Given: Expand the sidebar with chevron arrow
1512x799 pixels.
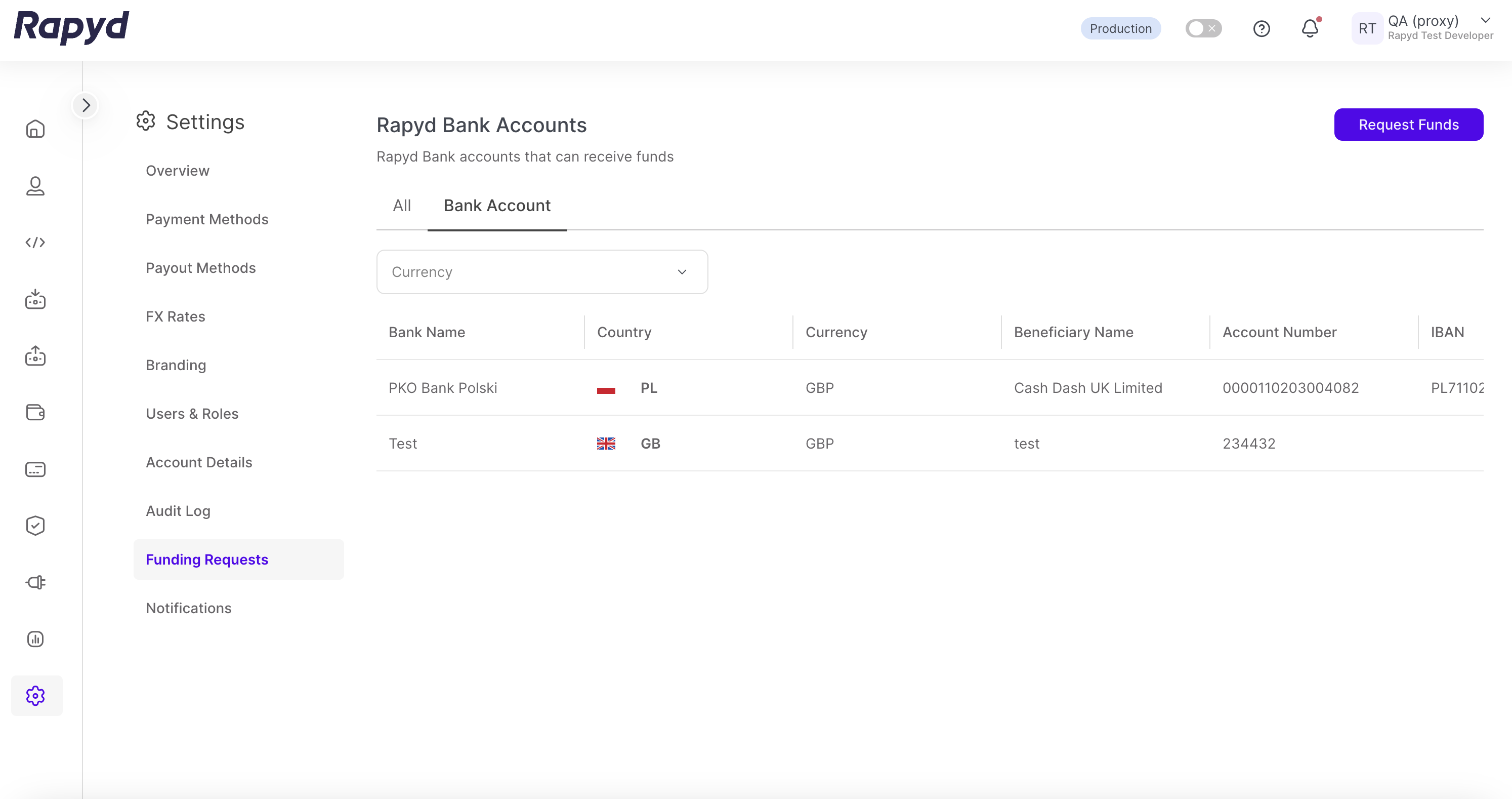Looking at the screenshot, I should pyautogui.click(x=86, y=106).
